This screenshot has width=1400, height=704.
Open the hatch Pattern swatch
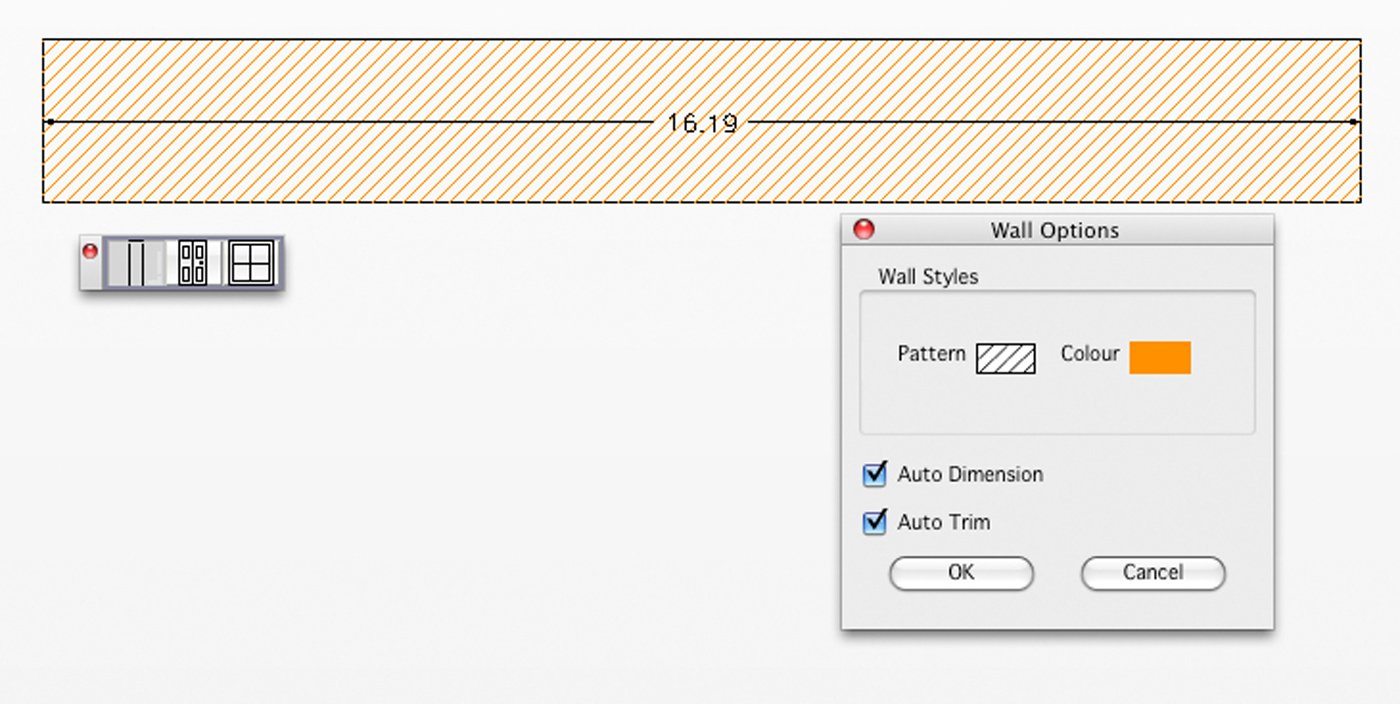click(1005, 358)
